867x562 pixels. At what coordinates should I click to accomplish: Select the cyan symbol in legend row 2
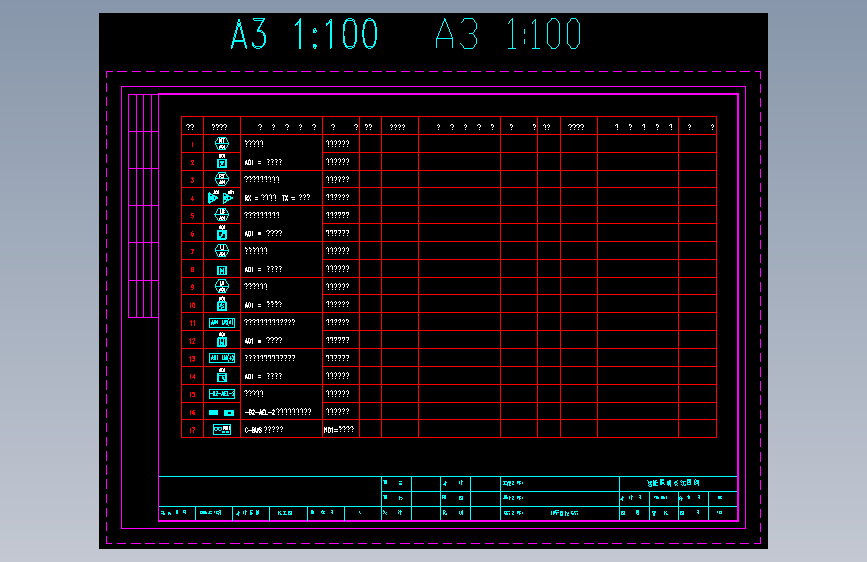(222, 162)
